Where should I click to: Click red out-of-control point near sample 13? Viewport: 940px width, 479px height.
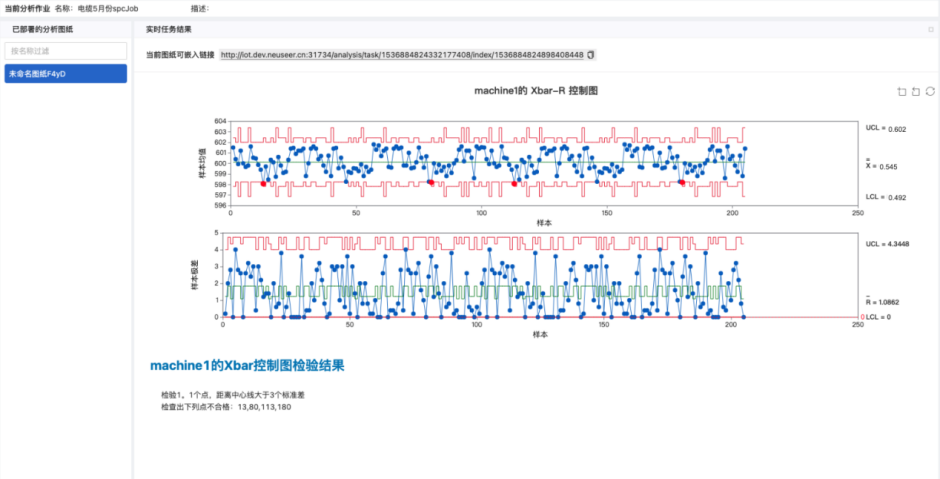pyautogui.click(x=263, y=183)
